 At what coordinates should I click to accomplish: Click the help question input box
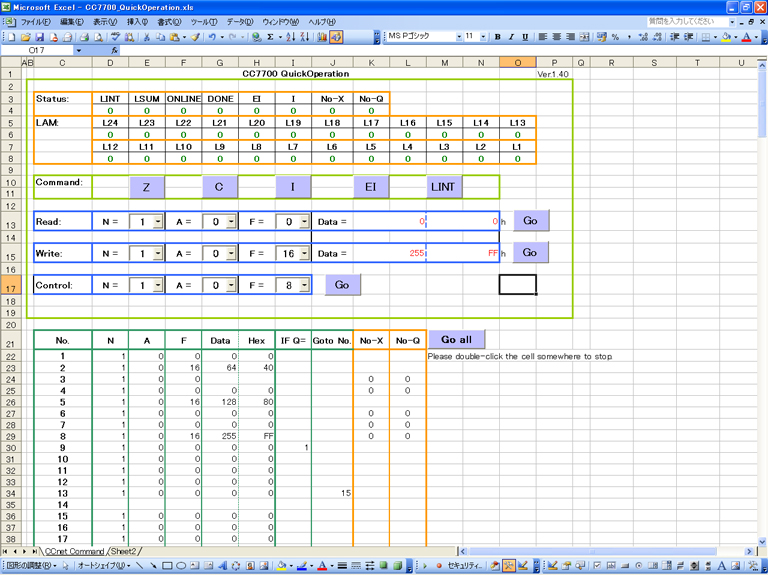click(x=687, y=22)
